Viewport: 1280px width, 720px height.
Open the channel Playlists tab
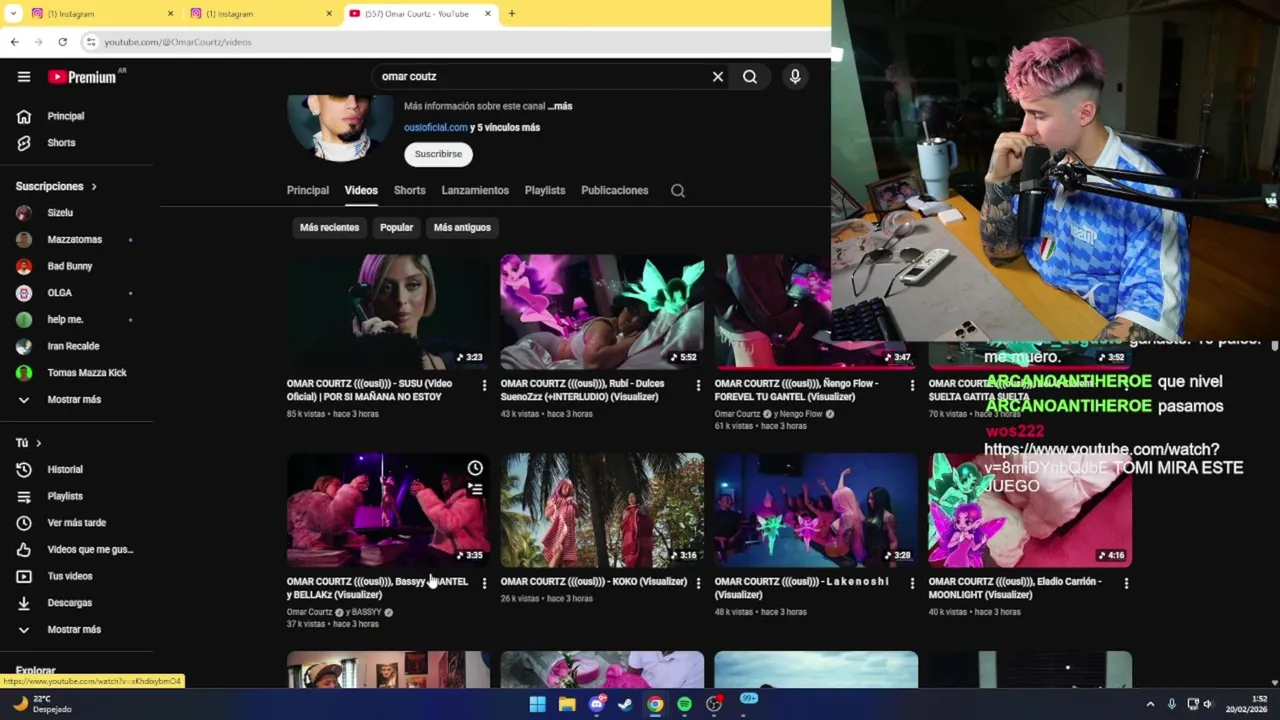545,191
